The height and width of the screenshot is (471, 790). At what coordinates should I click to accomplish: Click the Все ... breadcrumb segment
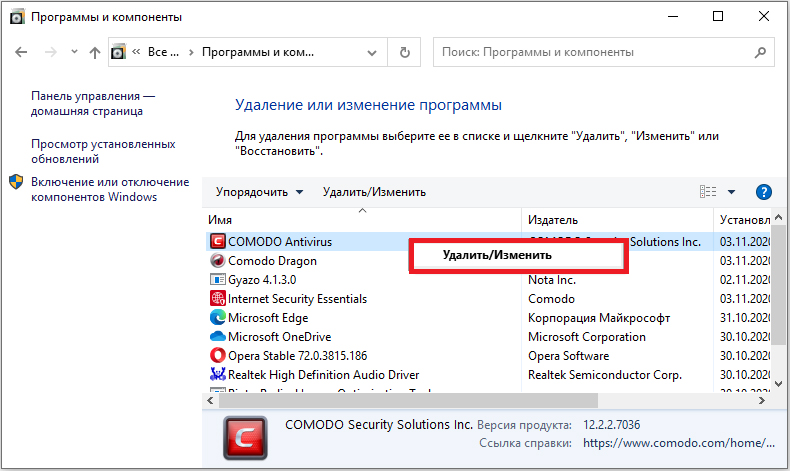coord(163,52)
